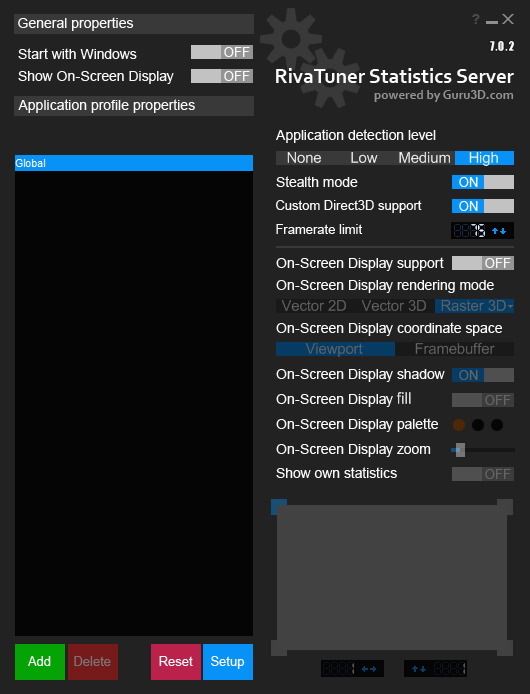The image size is (530, 694).
Task: Select the Global profile in list
Action: pos(134,163)
